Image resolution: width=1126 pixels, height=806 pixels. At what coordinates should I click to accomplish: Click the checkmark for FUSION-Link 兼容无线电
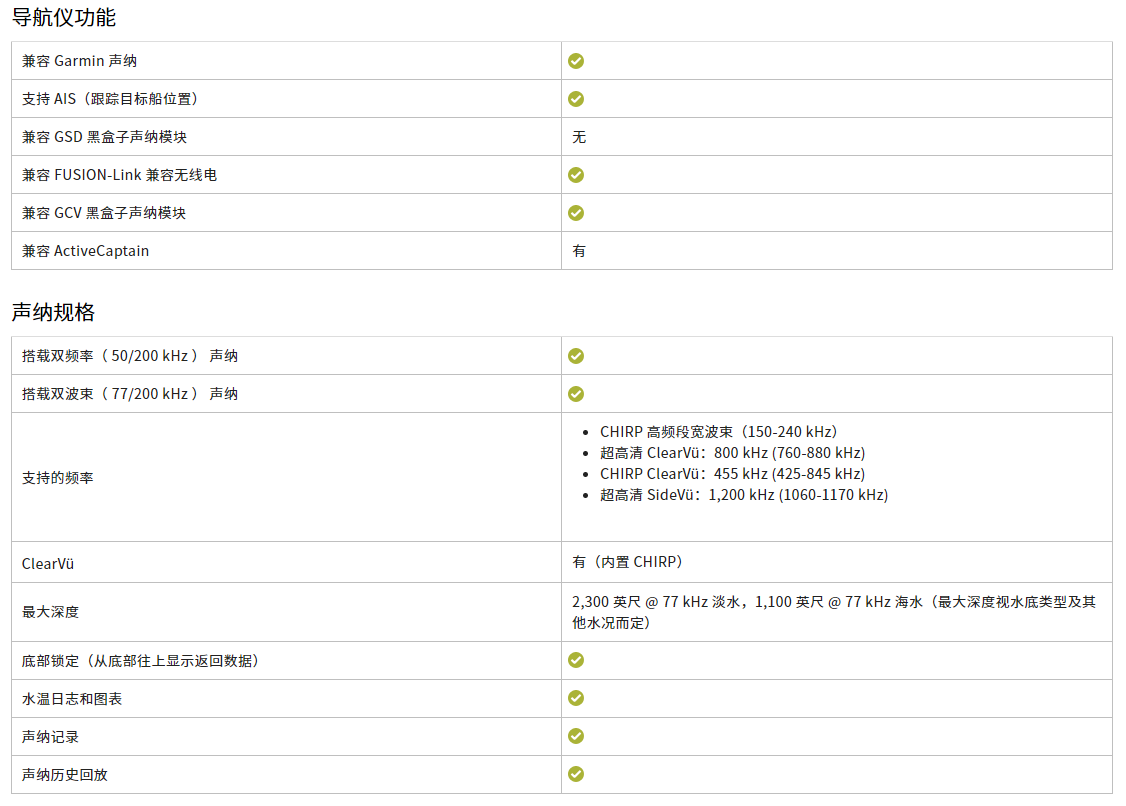(576, 175)
